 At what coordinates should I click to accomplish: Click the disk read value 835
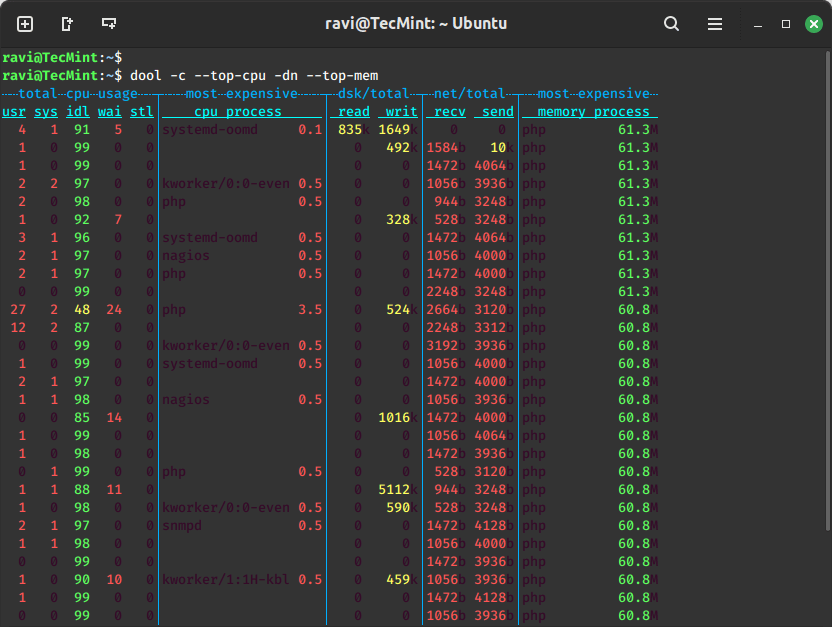350,129
